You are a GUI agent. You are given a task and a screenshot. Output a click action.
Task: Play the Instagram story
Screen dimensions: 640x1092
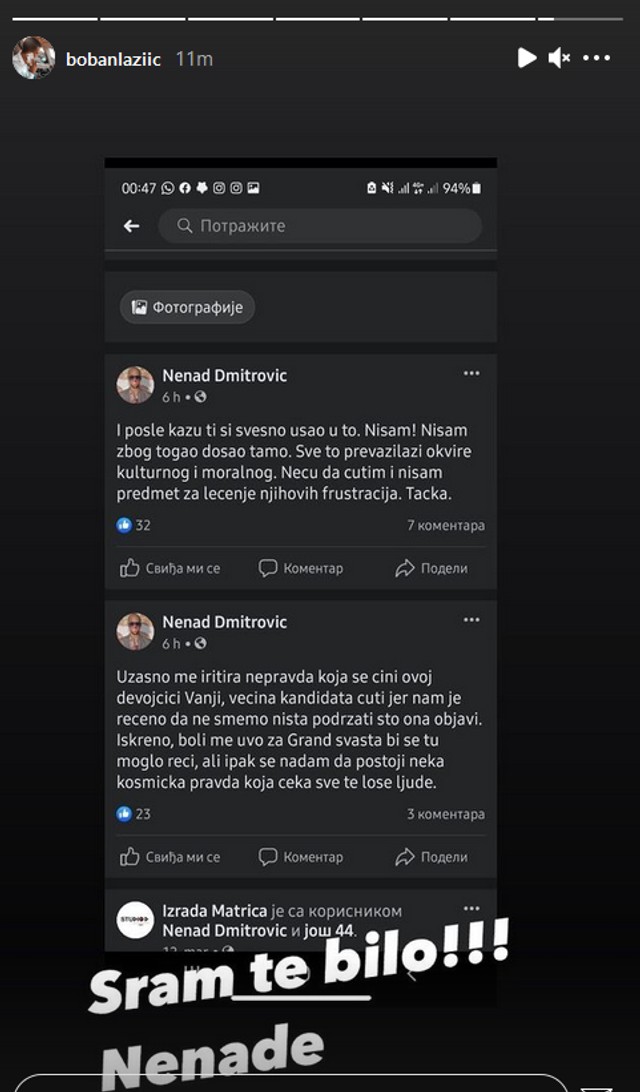[x=527, y=58]
